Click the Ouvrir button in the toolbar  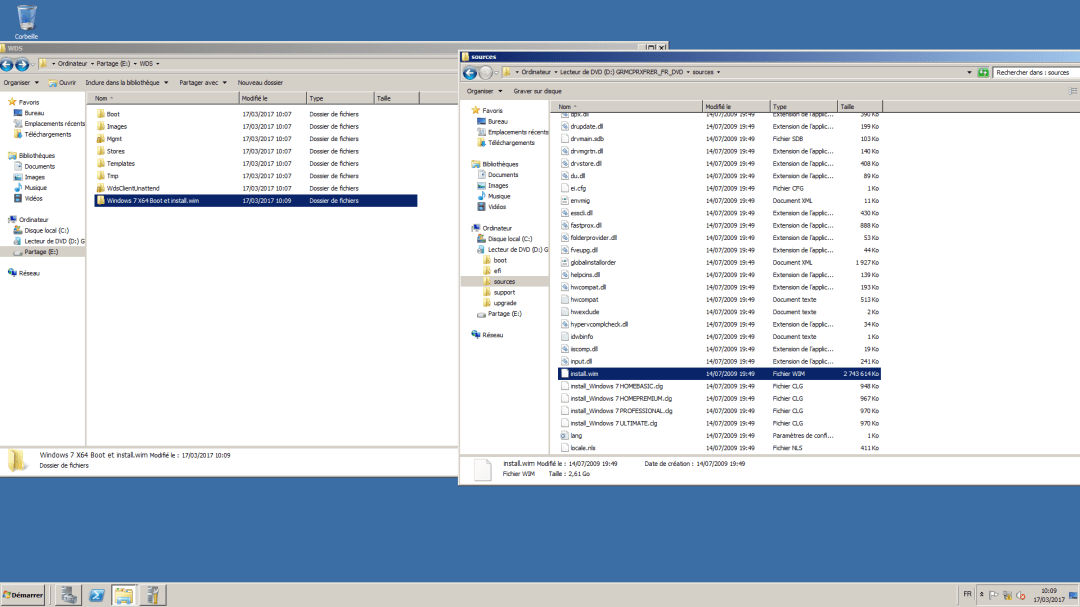coord(64,82)
